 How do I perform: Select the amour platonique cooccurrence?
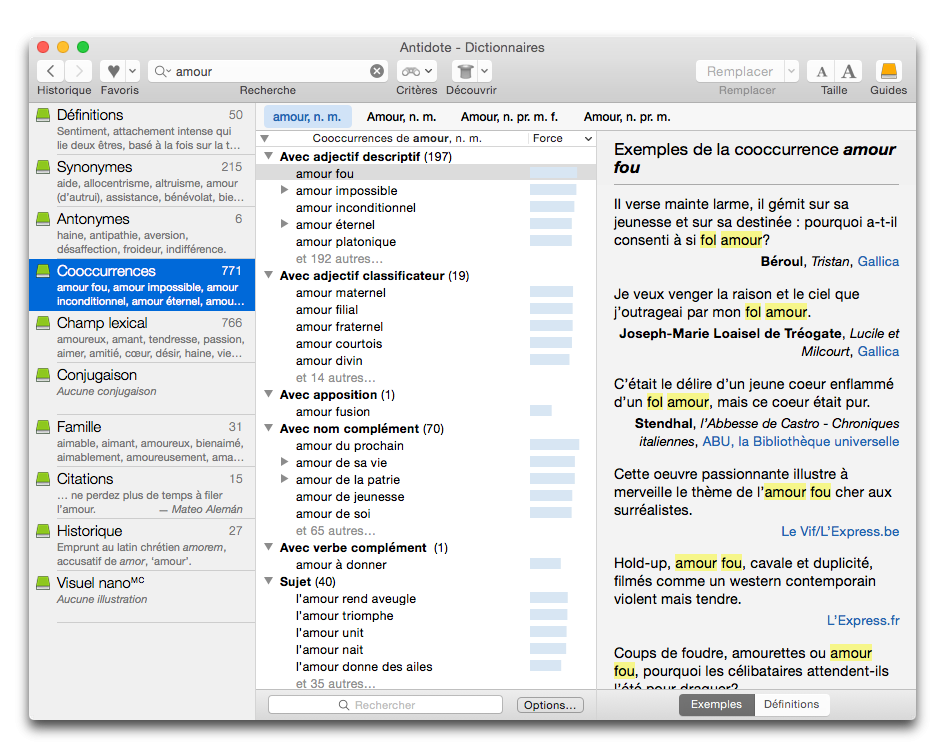(345, 242)
